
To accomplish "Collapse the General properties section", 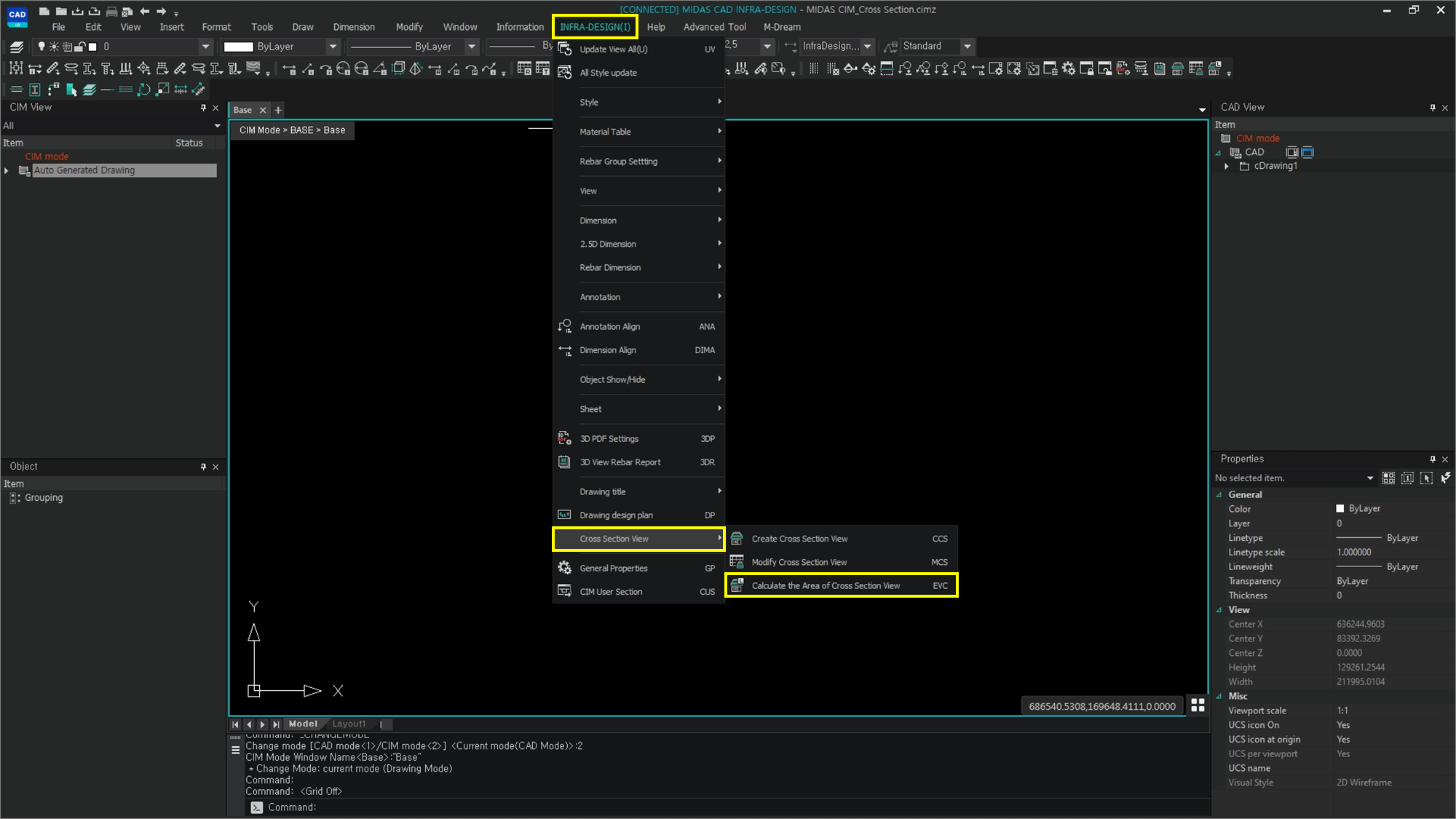I will 1219,494.
